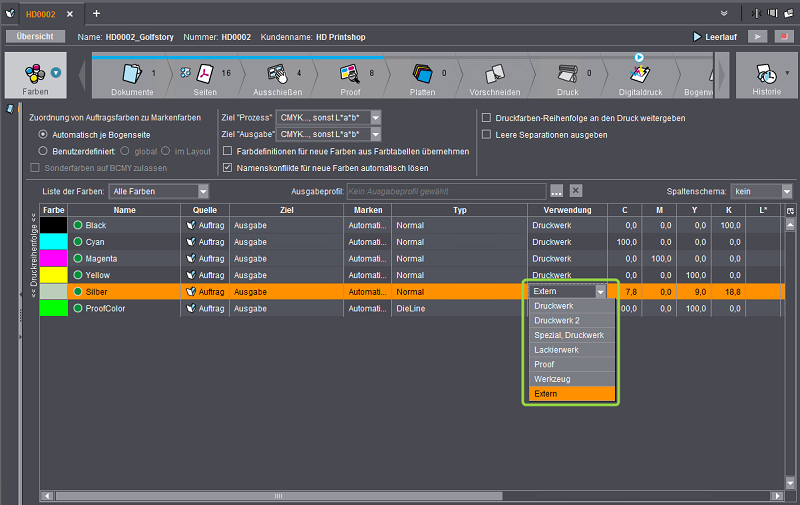The image size is (800, 505).
Task: Open the Liste der Farben dropdown
Action: [160, 191]
